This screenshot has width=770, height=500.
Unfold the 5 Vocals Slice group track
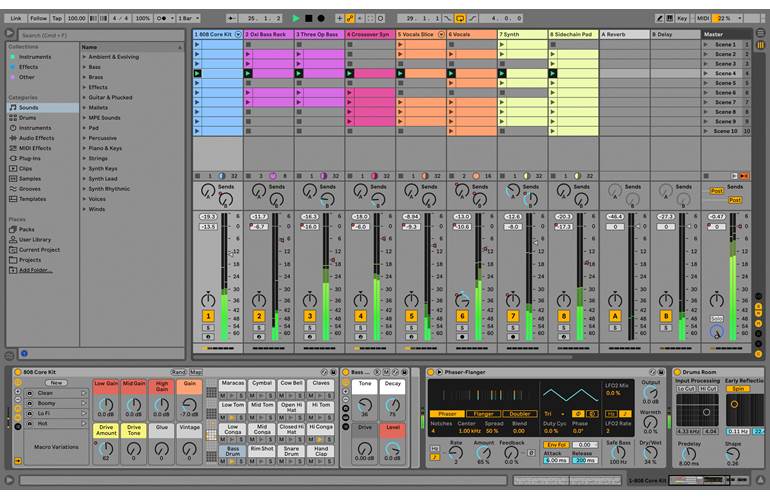[x=441, y=35]
